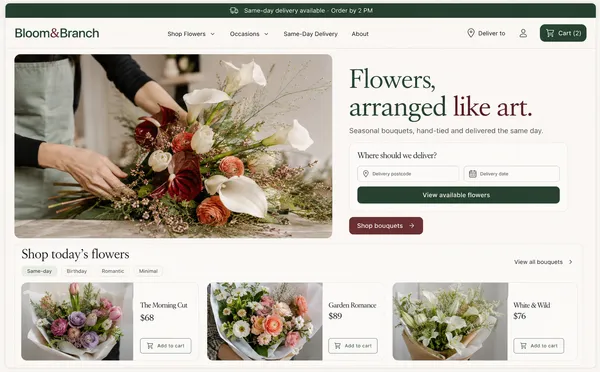
Task: Click the shopping cart icon in Cart button
Action: 550,33
